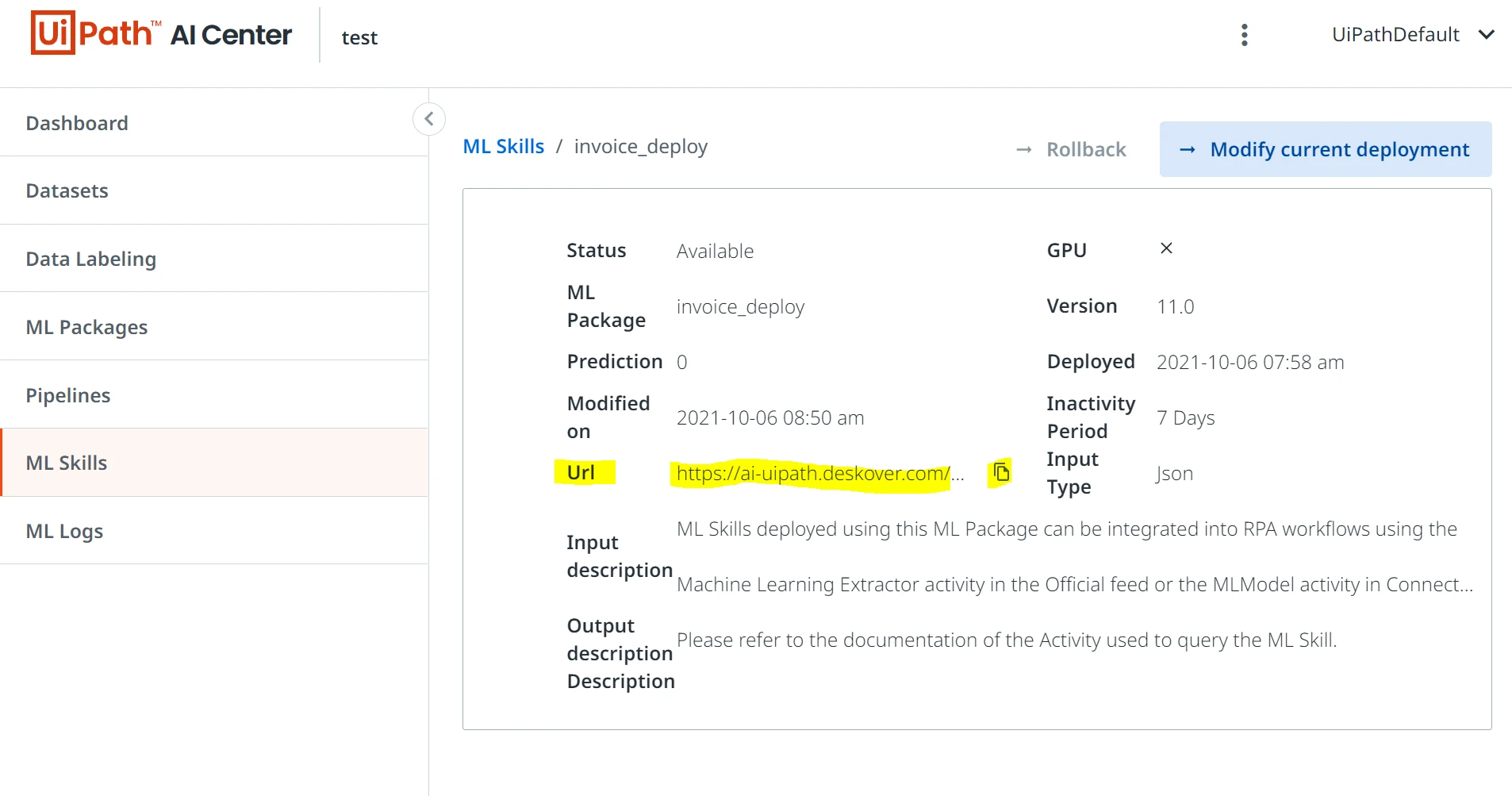The image size is (1512, 796).
Task: Click the Available status value
Action: pos(715,252)
